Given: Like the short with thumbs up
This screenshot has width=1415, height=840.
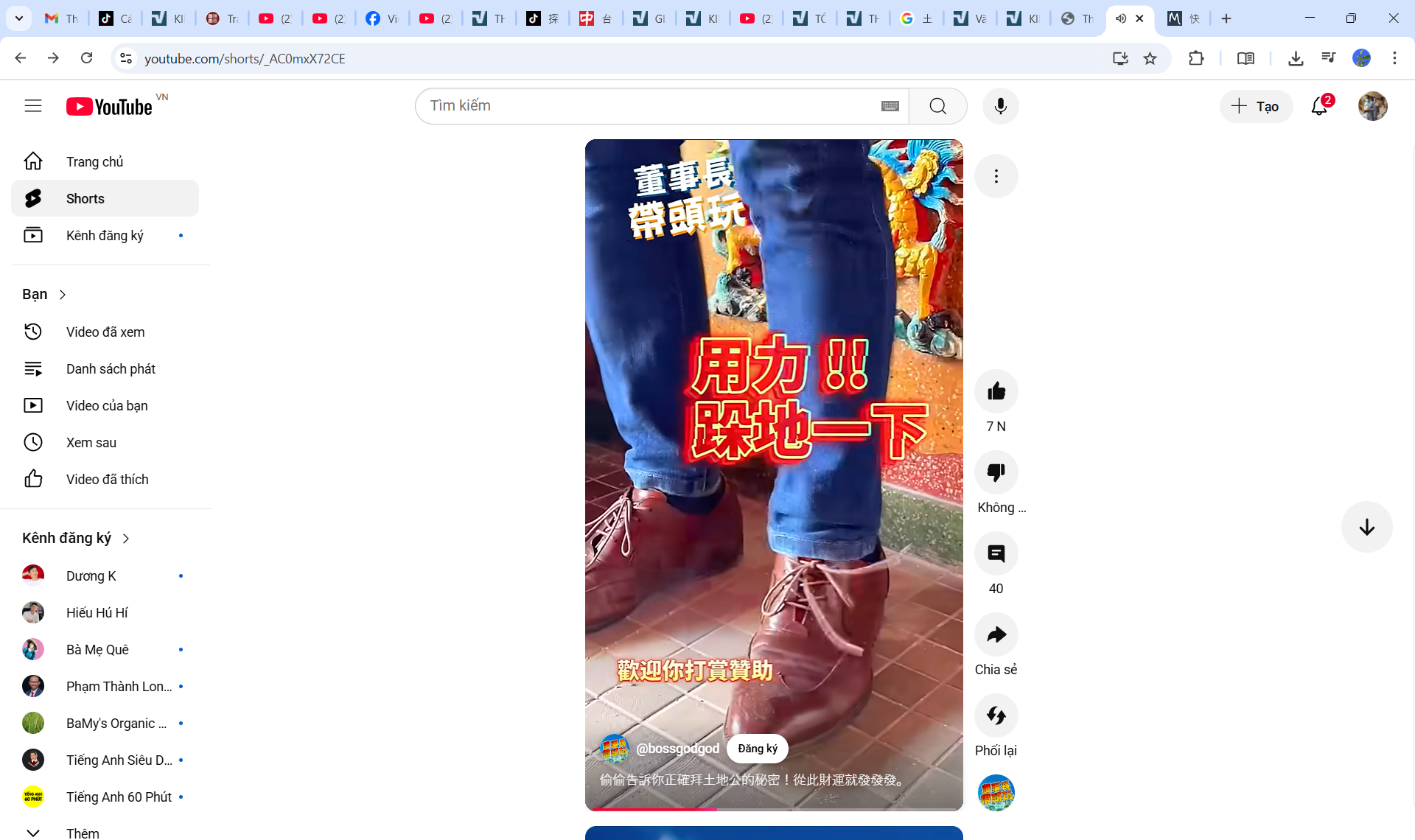Looking at the screenshot, I should (996, 391).
